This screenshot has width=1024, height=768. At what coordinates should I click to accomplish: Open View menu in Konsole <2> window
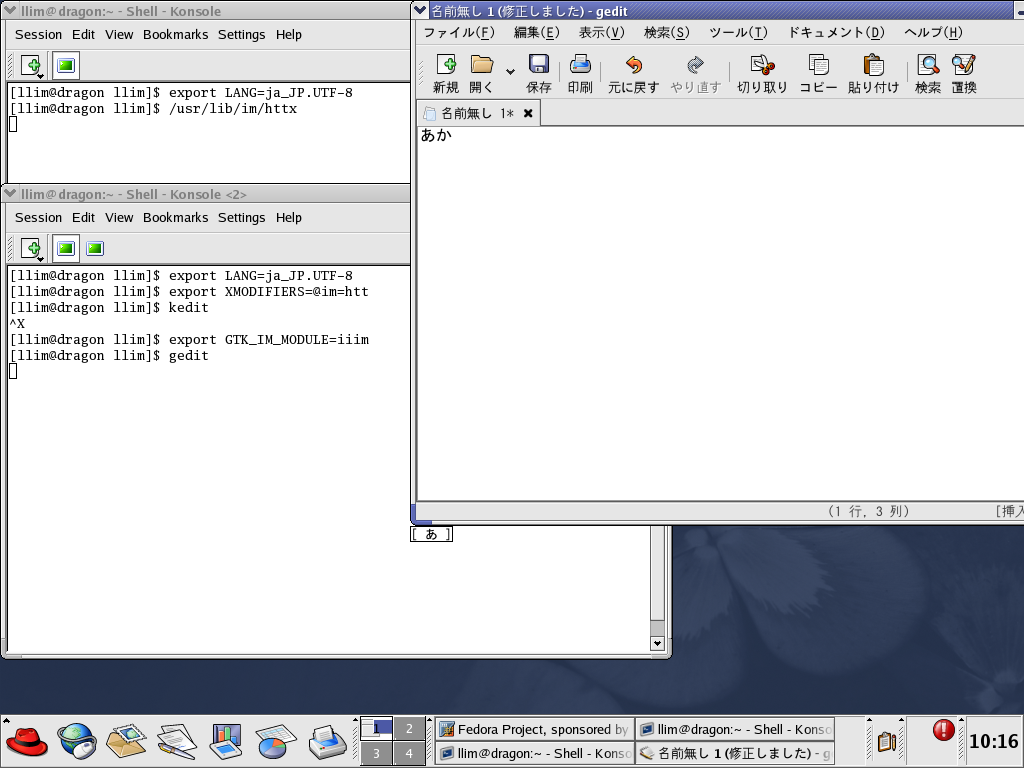click(x=119, y=217)
